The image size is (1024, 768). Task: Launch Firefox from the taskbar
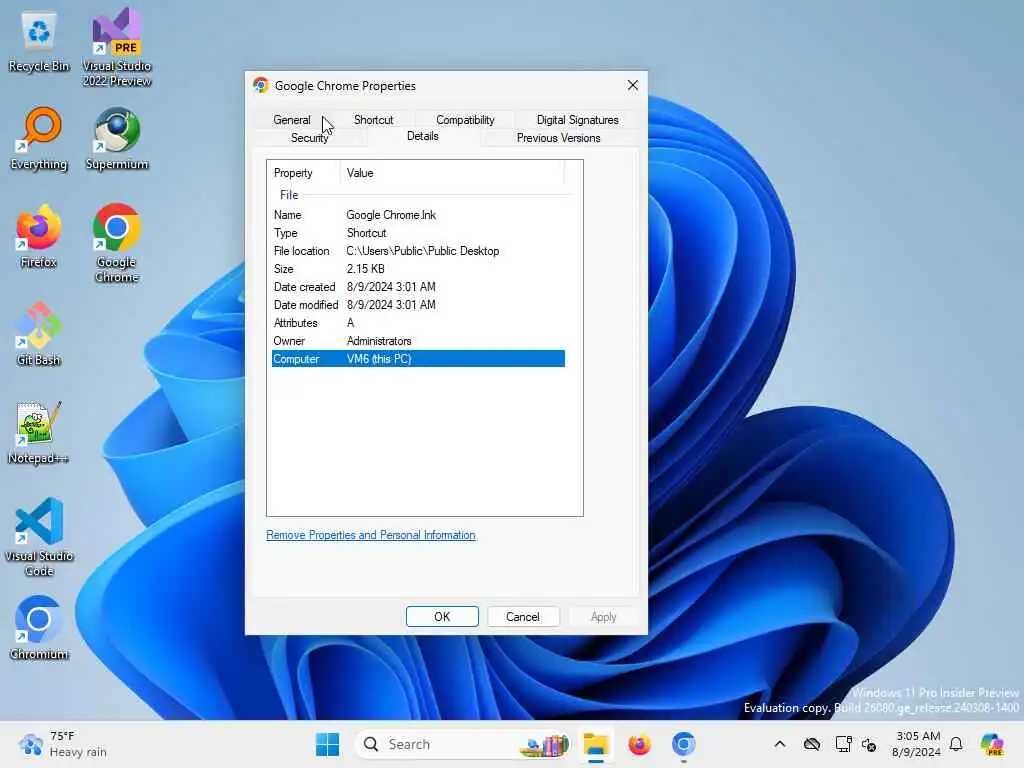[x=639, y=744]
